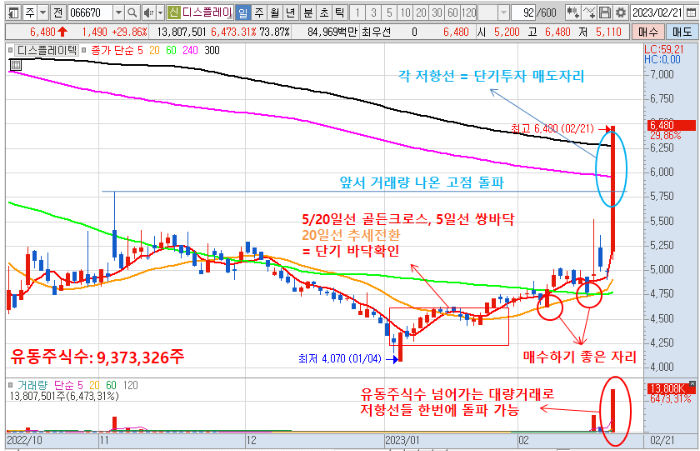Click small square marker before 거래량 legend
700x451 pixels.
[x=10, y=385]
